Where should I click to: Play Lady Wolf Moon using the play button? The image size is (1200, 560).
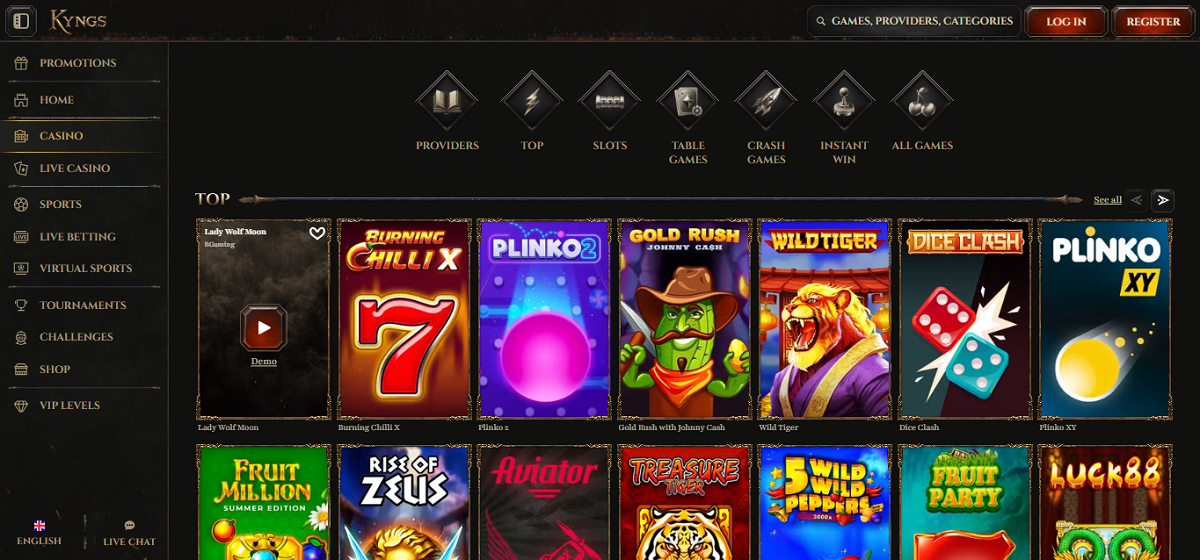tap(264, 327)
